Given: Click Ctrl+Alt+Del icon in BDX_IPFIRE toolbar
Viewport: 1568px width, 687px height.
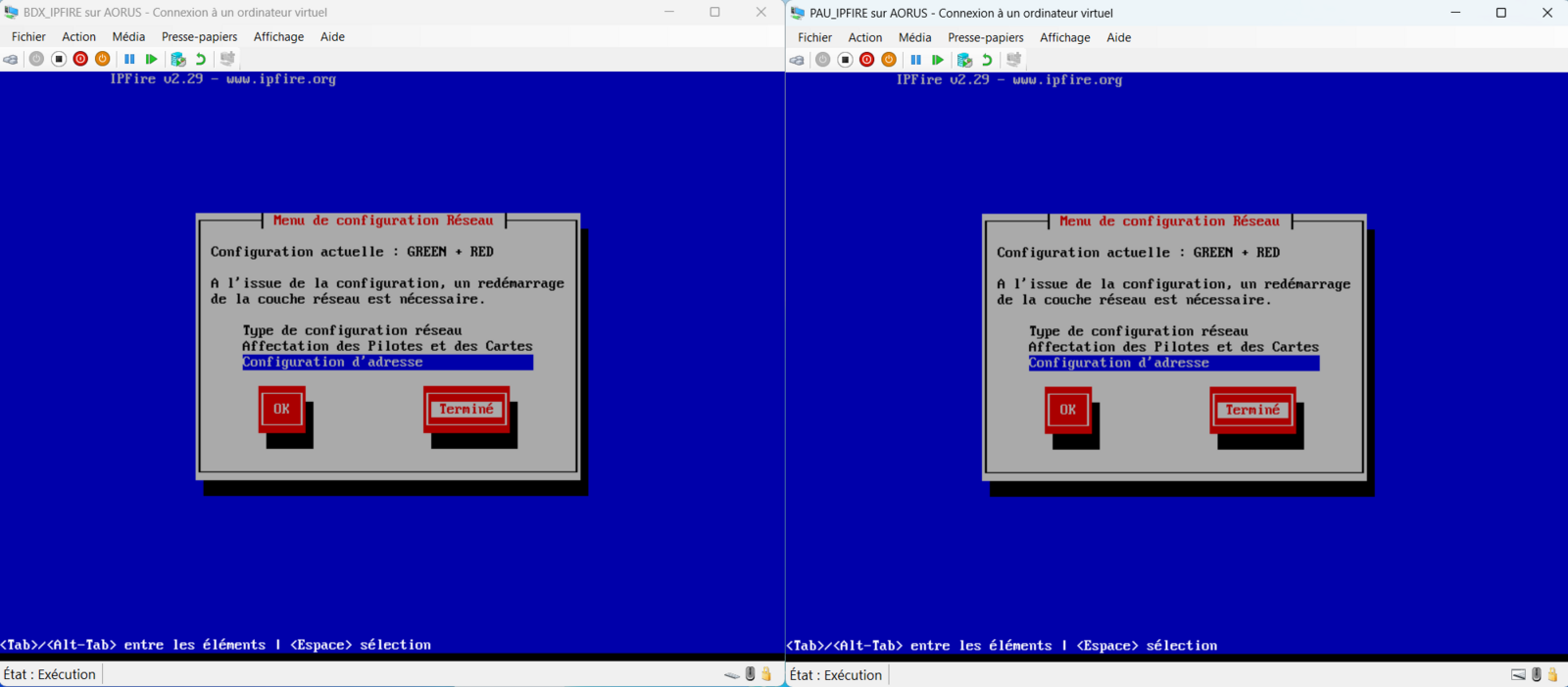Looking at the screenshot, I should (11, 59).
